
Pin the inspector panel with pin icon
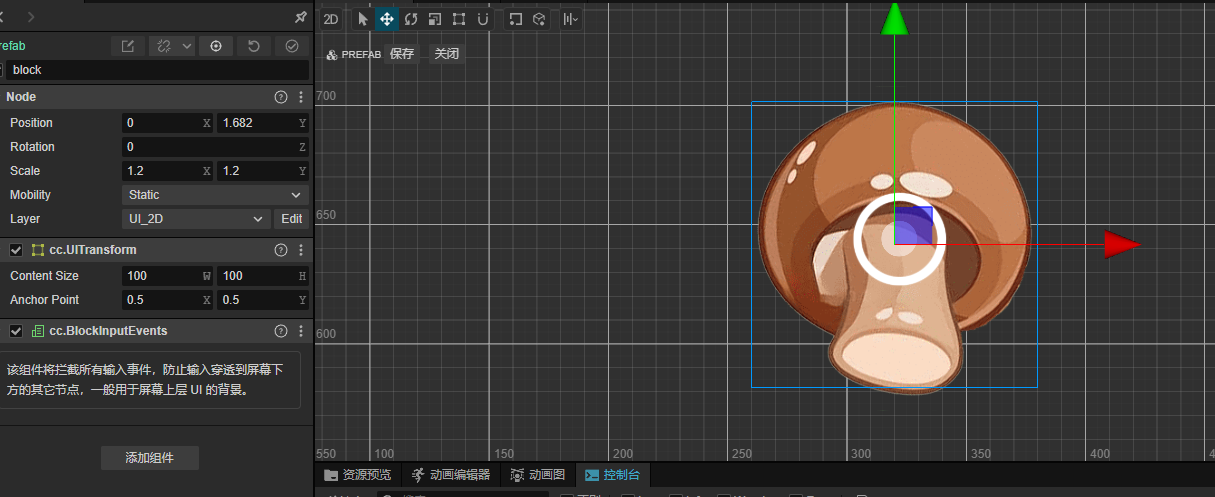[x=301, y=17]
